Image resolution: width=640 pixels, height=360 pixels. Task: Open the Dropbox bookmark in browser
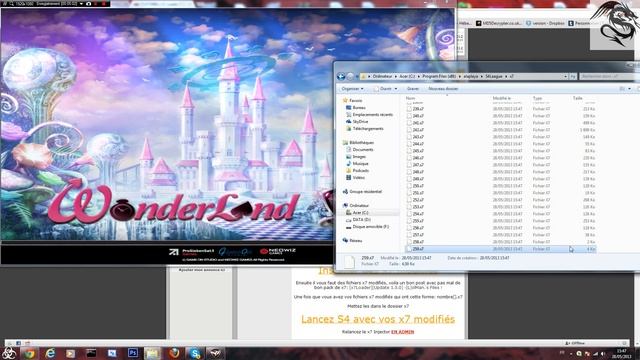[x=545, y=23]
